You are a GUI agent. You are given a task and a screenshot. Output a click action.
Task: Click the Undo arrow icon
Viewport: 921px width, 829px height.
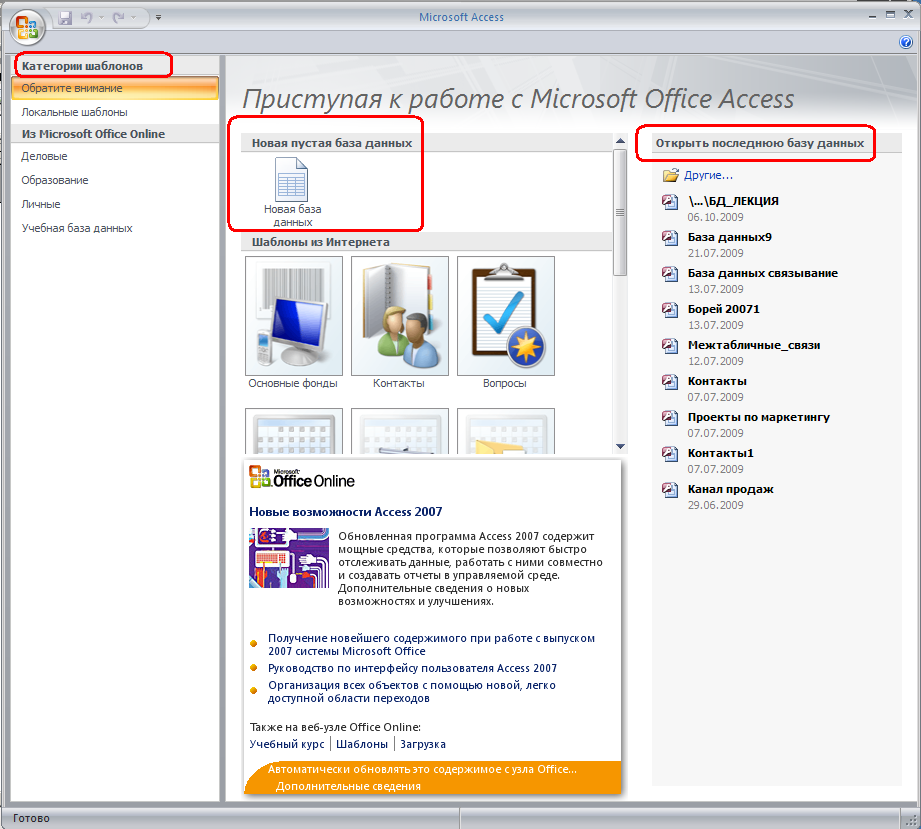coord(86,18)
